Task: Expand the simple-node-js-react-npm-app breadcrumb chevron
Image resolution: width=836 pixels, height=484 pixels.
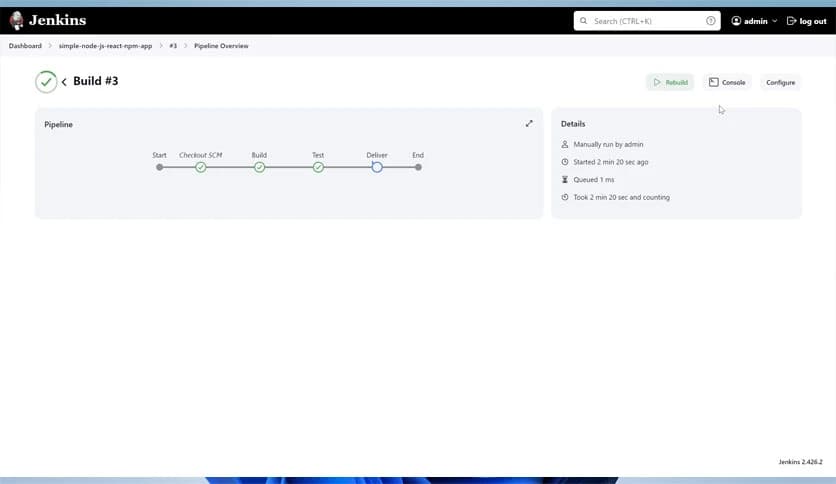Action: pyautogui.click(x=161, y=46)
